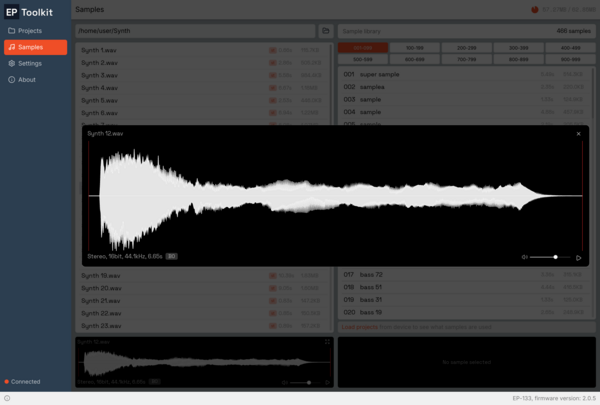This screenshot has width=600, height=405.
Task: Play sample in the bottom preview panel
Action: (x=328, y=382)
